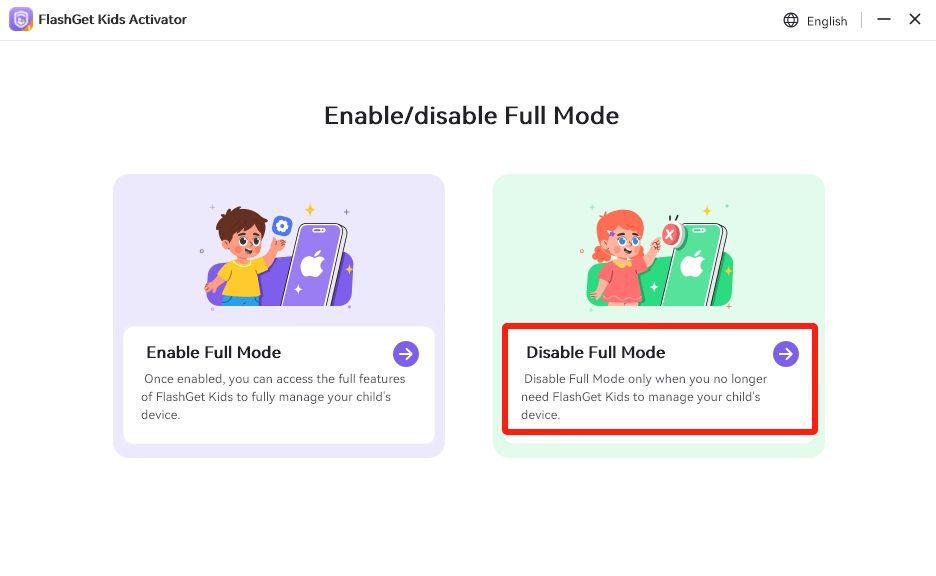Click the purple arrow on Enable Full Mode
This screenshot has height=576, width=936.
405,353
